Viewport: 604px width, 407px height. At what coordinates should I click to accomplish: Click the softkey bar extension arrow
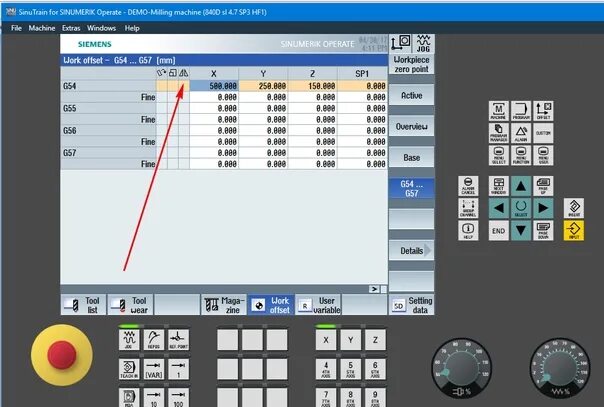pos(374,289)
